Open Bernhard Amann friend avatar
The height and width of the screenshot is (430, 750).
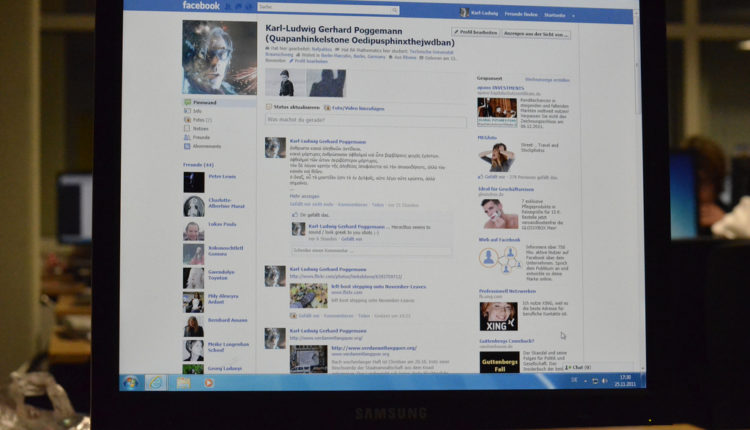pos(193,326)
